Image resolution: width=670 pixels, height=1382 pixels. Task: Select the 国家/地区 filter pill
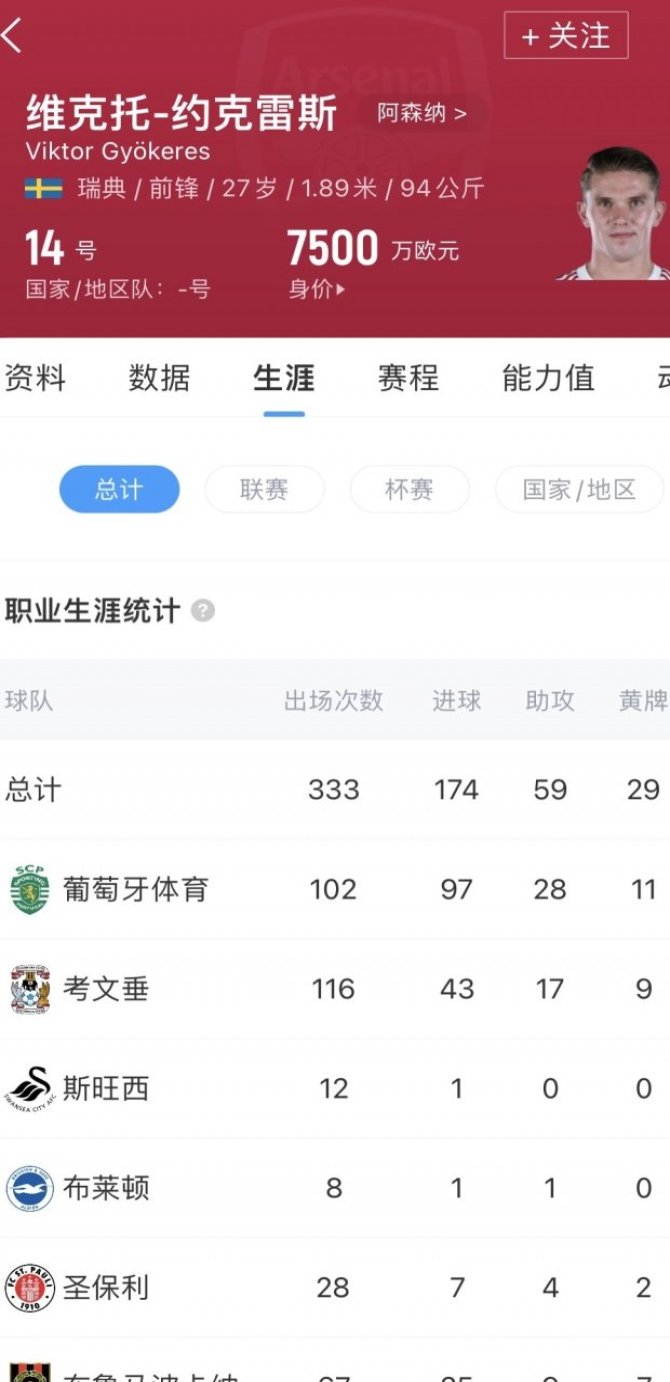click(x=579, y=489)
